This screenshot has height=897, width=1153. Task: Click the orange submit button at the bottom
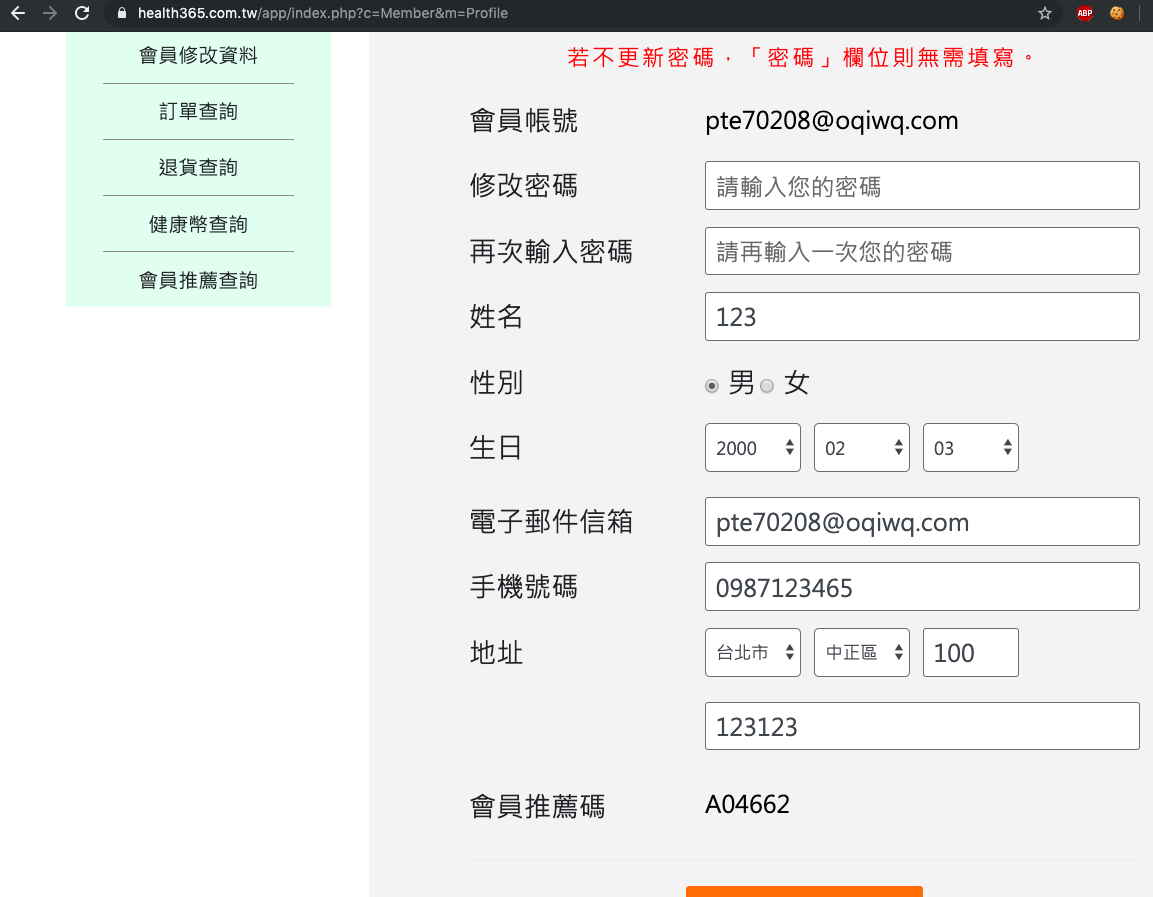(x=804, y=892)
